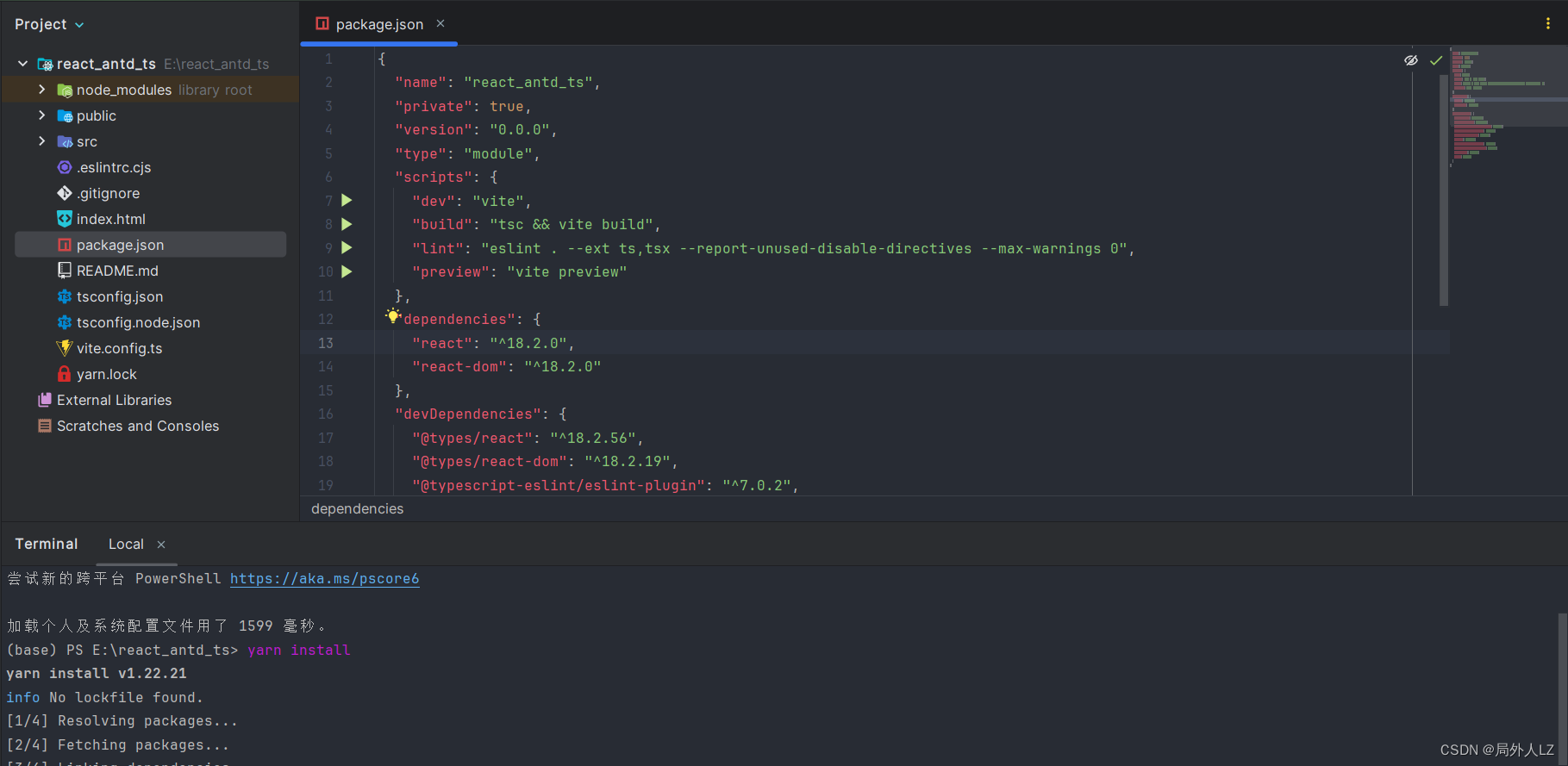Click the public folder icon
The height and width of the screenshot is (766, 1568).
tap(65, 116)
